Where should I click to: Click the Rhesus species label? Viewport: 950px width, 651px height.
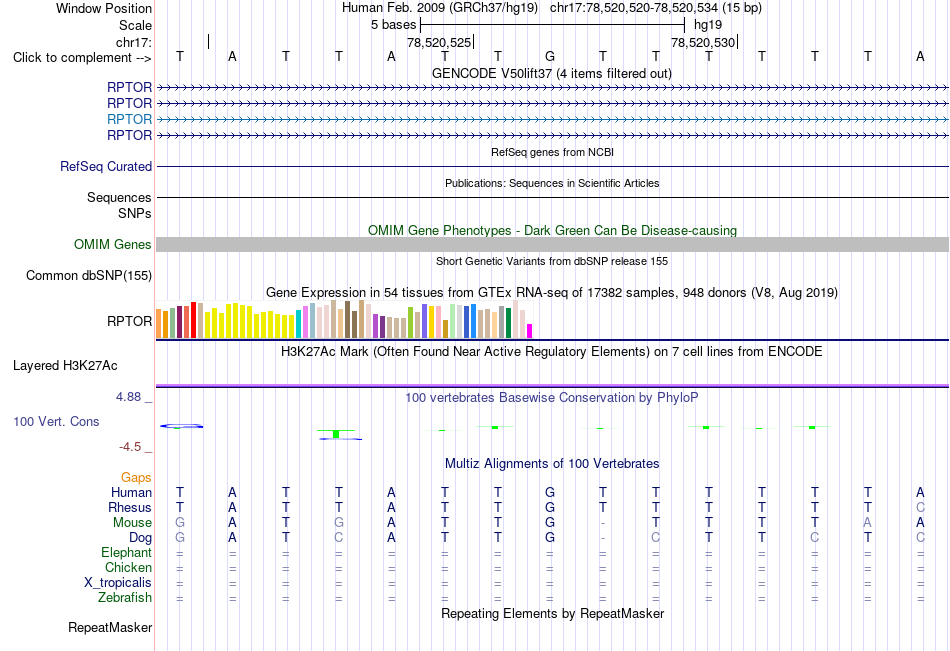point(130,507)
